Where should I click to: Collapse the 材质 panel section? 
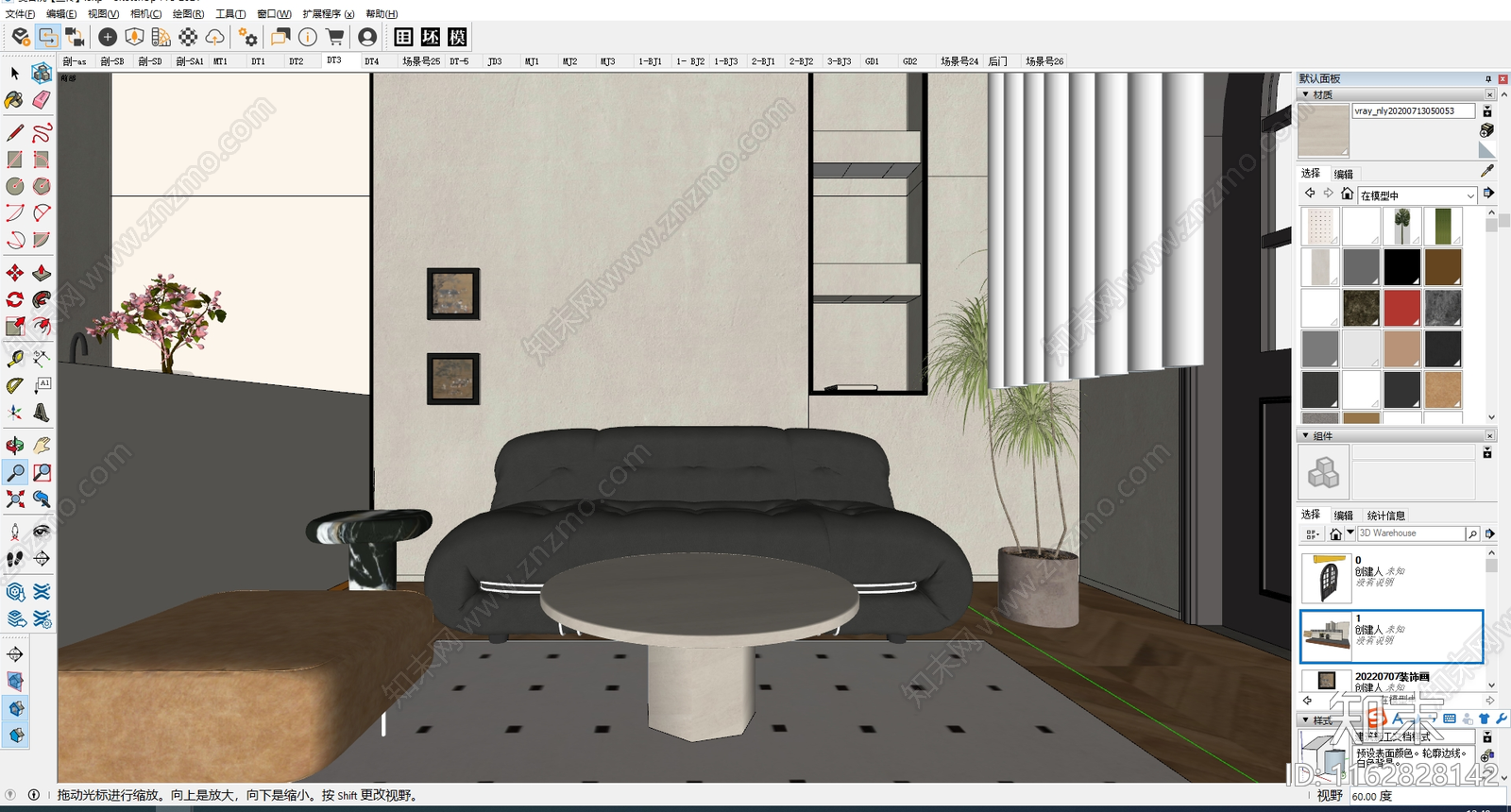coord(1306,94)
